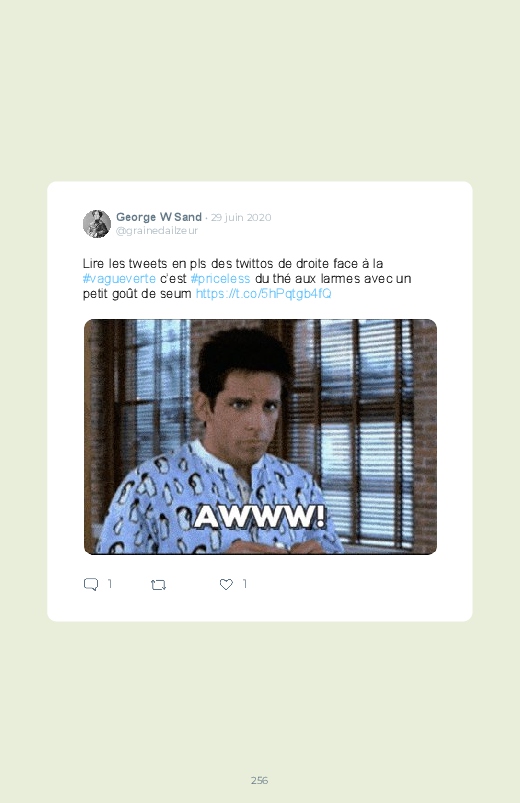The width and height of the screenshot is (520, 803).
Task: Click the AWWW! caption on the GIF
Action: tap(260, 517)
